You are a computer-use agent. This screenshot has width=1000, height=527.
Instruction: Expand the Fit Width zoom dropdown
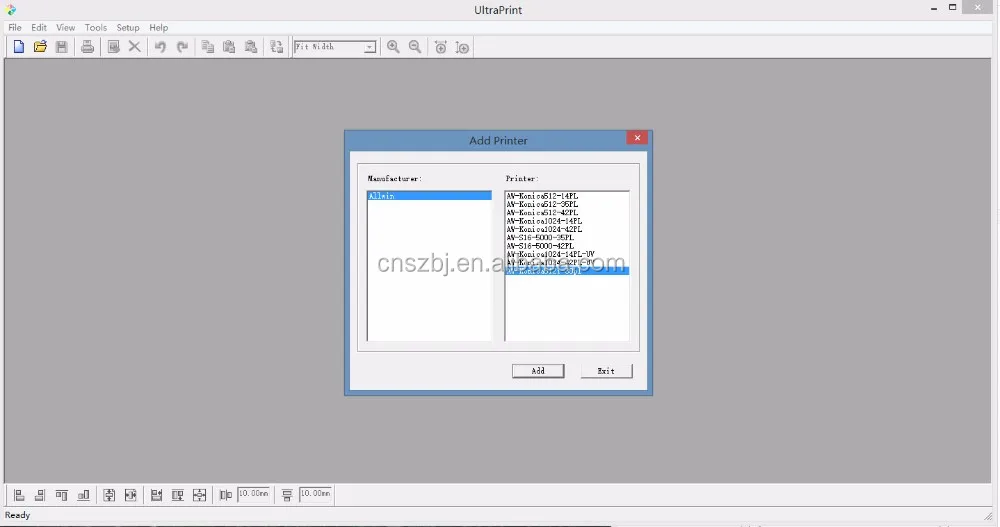coord(369,47)
